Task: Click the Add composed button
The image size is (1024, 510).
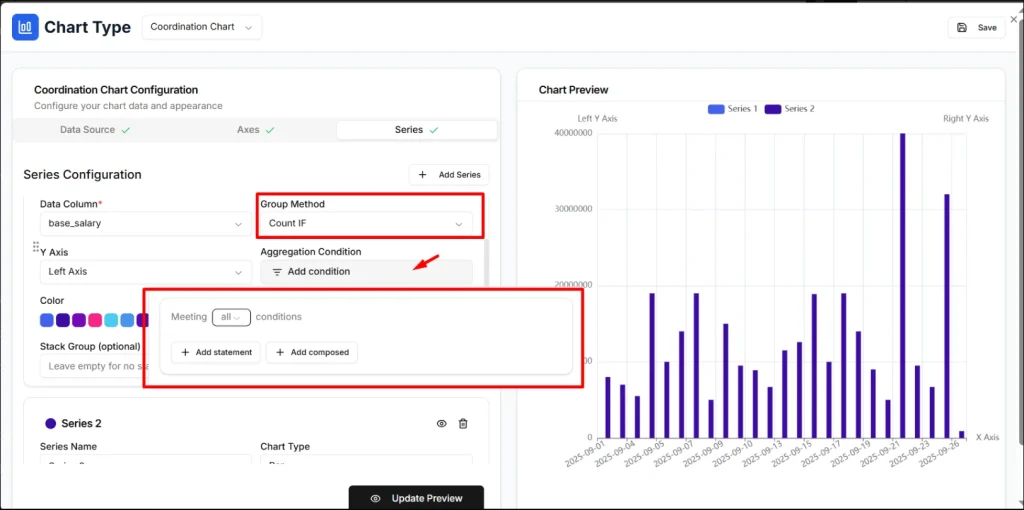Action: (312, 352)
